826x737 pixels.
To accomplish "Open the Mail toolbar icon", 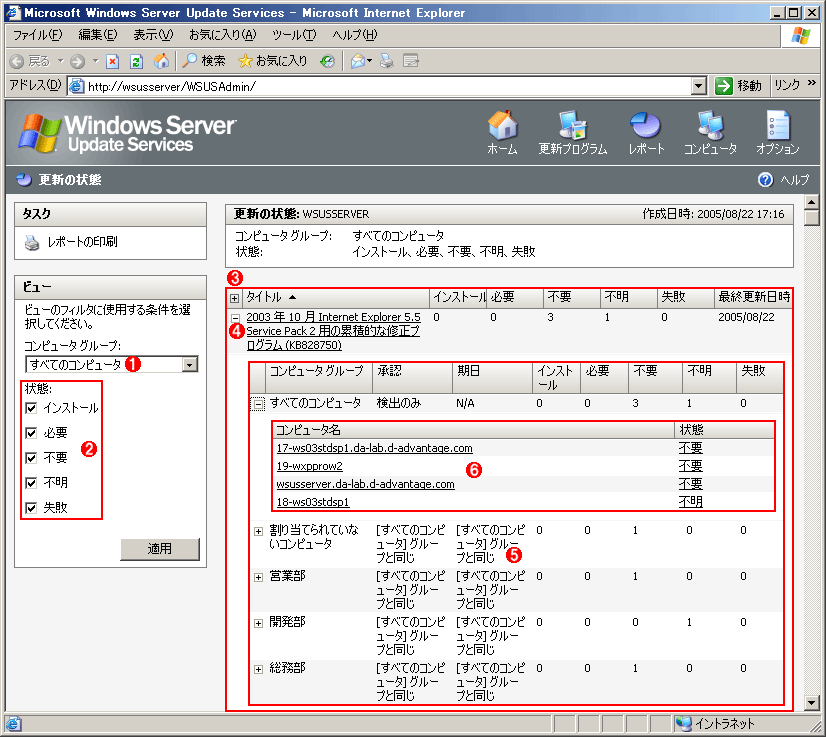I will pyautogui.click(x=358, y=62).
